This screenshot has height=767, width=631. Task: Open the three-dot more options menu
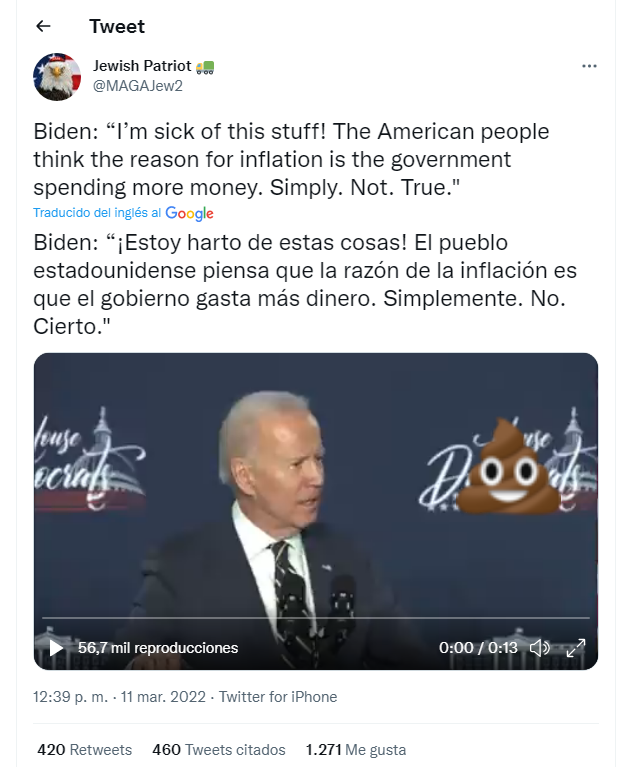589,66
